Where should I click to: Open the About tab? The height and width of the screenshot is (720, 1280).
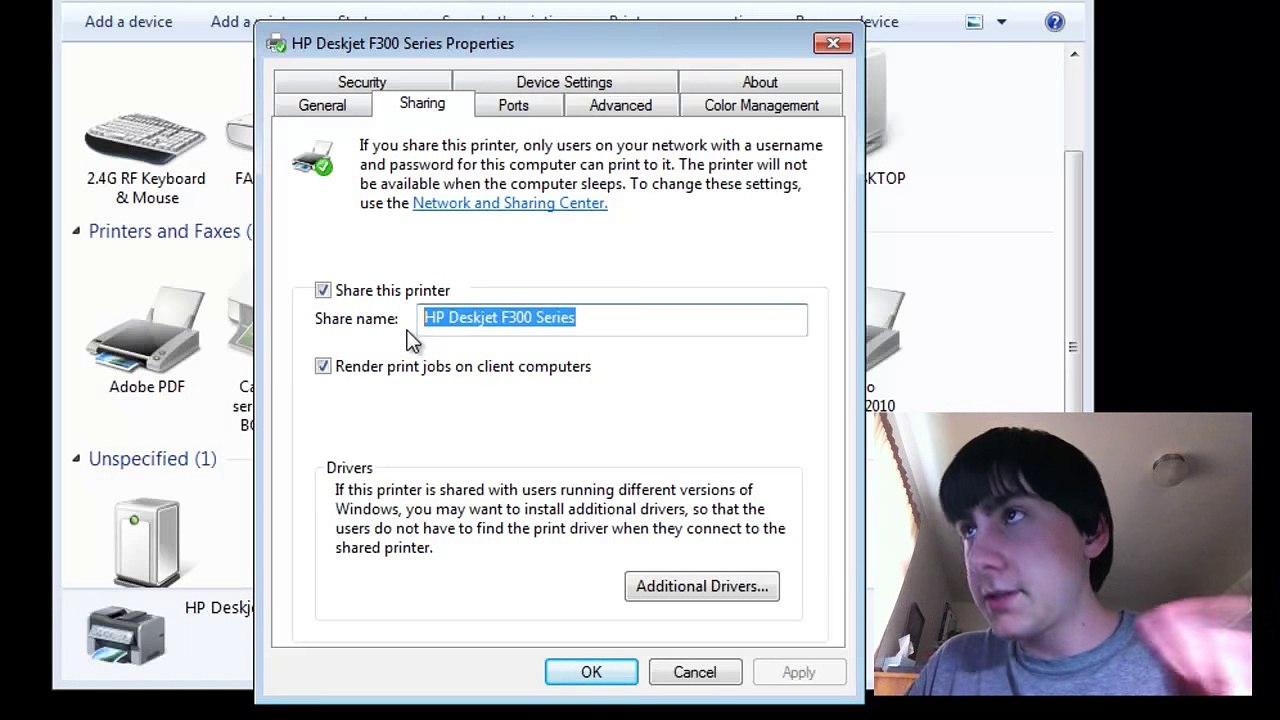(760, 82)
